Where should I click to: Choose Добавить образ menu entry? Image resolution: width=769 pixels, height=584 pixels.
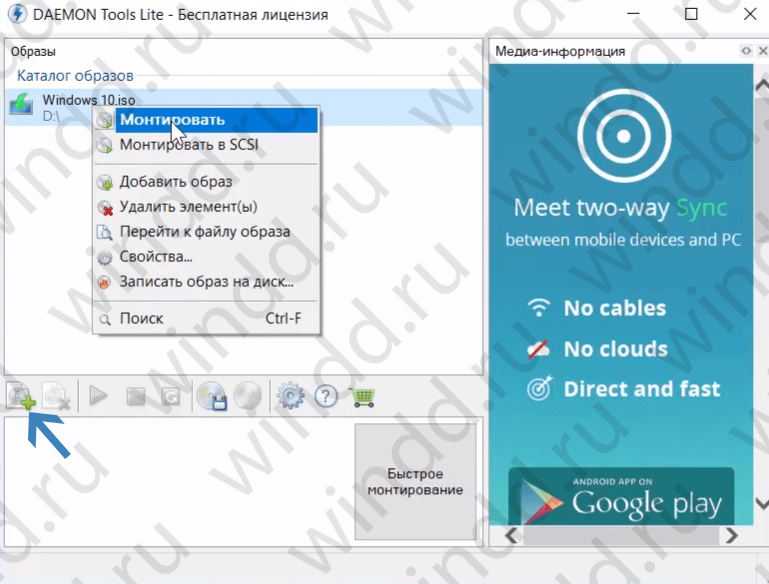pyautogui.click(x=206, y=182)
